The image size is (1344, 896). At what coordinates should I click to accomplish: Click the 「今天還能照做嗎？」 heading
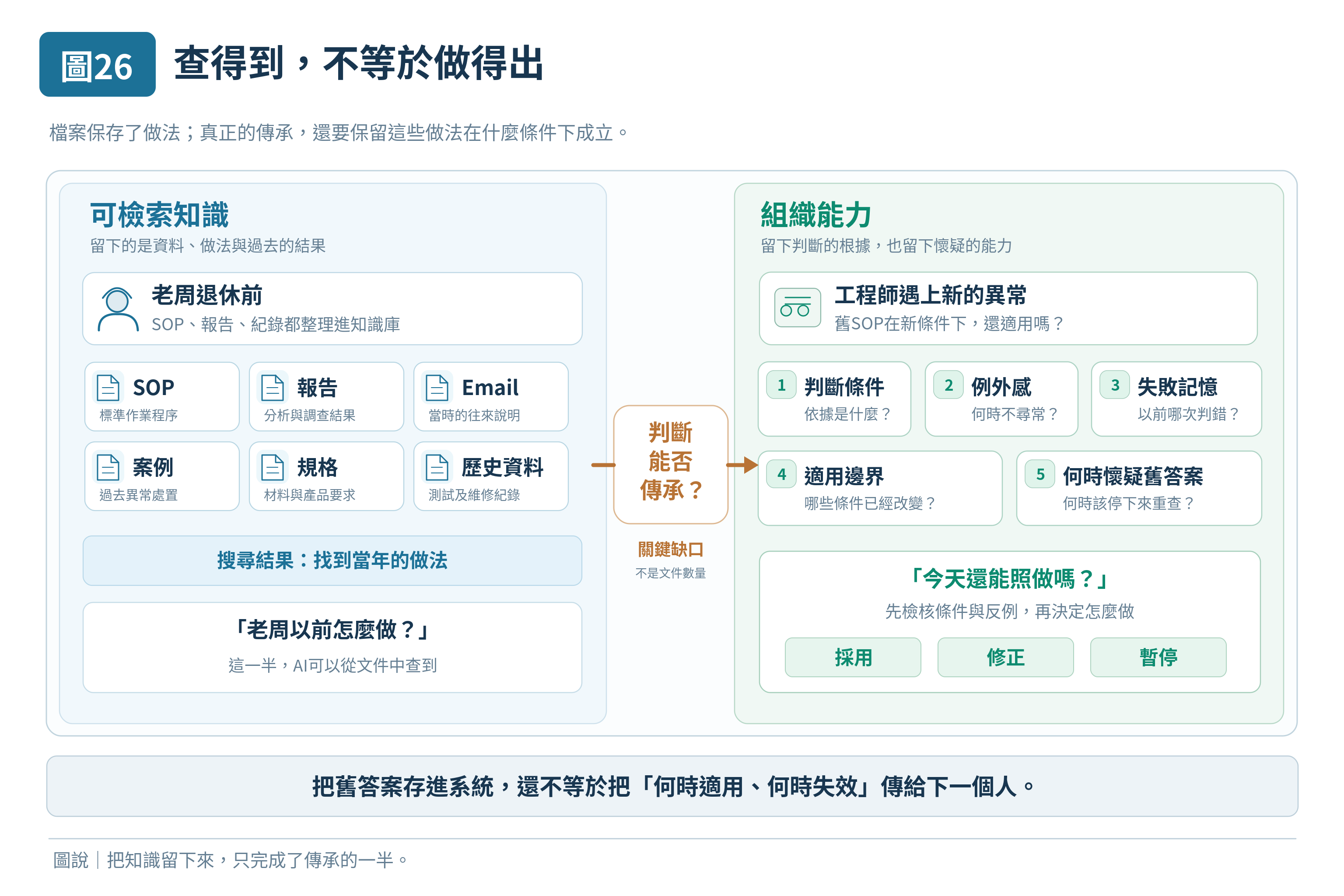coord(1009,579)
